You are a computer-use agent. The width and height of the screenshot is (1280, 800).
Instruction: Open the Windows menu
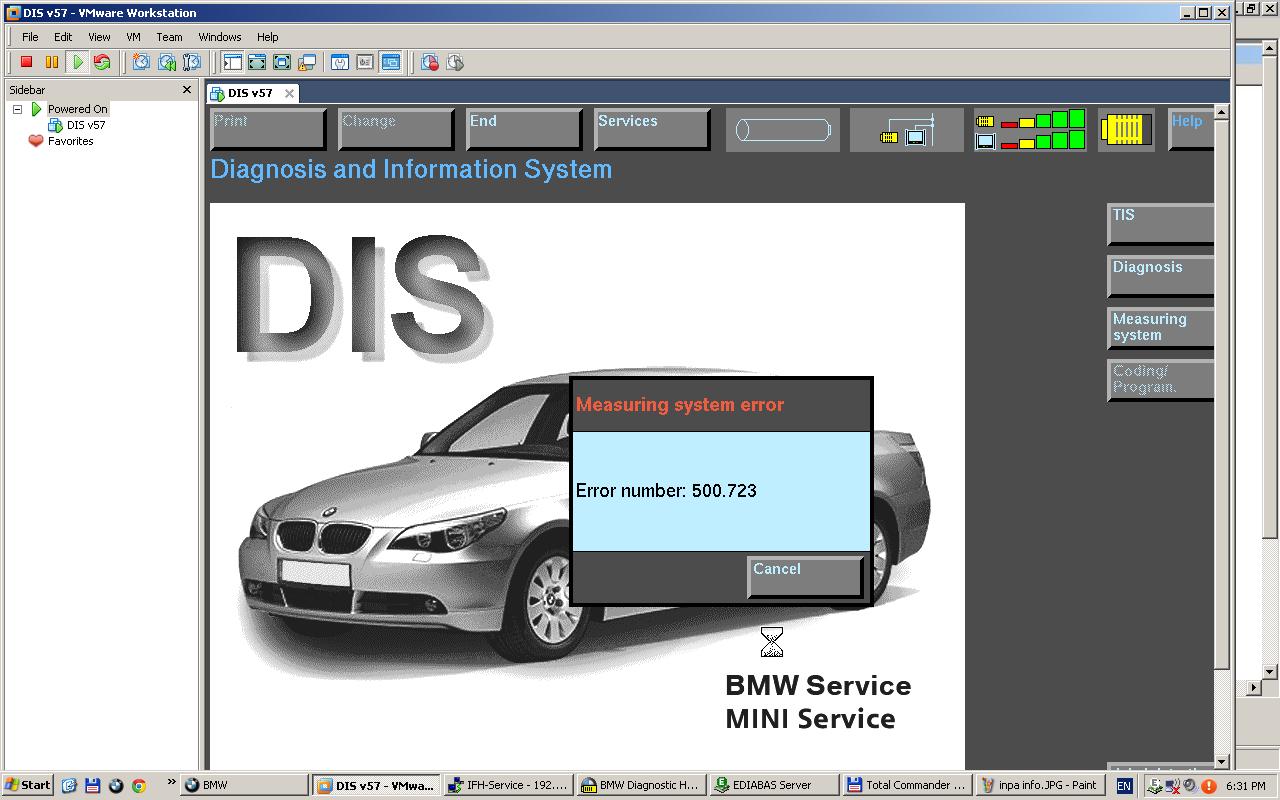220,37
